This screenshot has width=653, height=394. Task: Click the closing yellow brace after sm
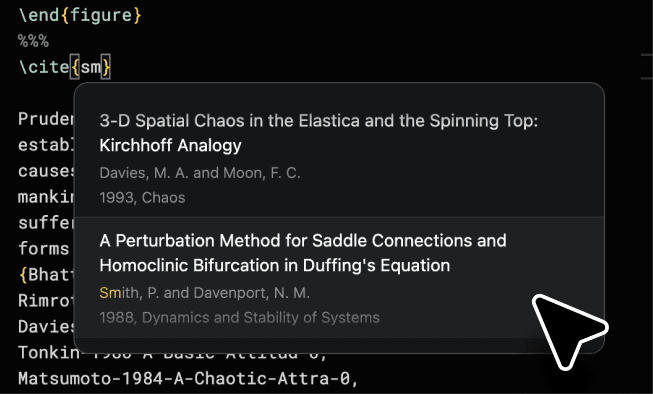(106, 67)
